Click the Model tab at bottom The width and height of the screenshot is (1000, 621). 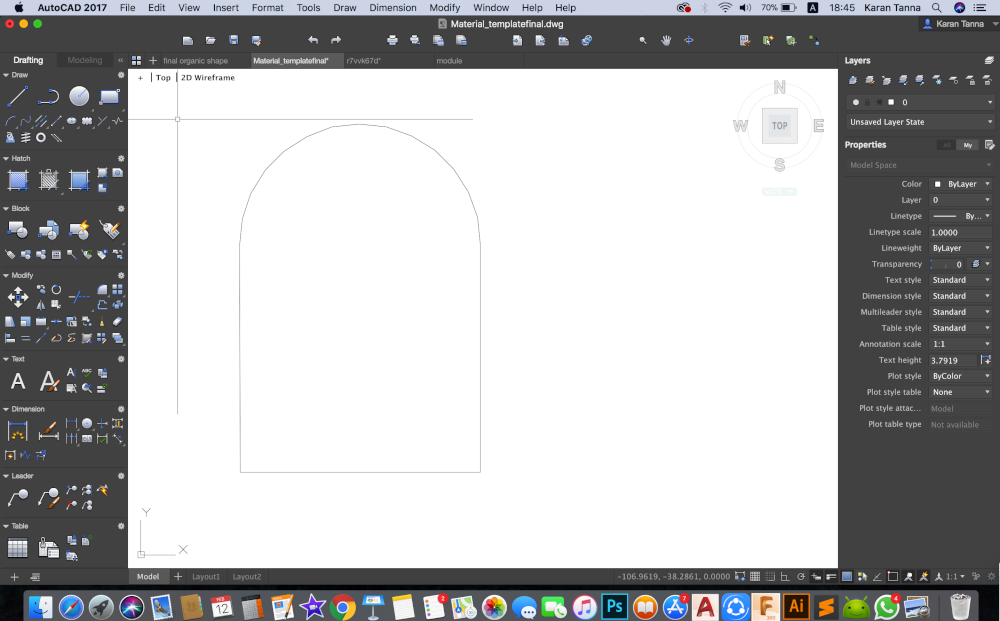click(x=148, y=576)
